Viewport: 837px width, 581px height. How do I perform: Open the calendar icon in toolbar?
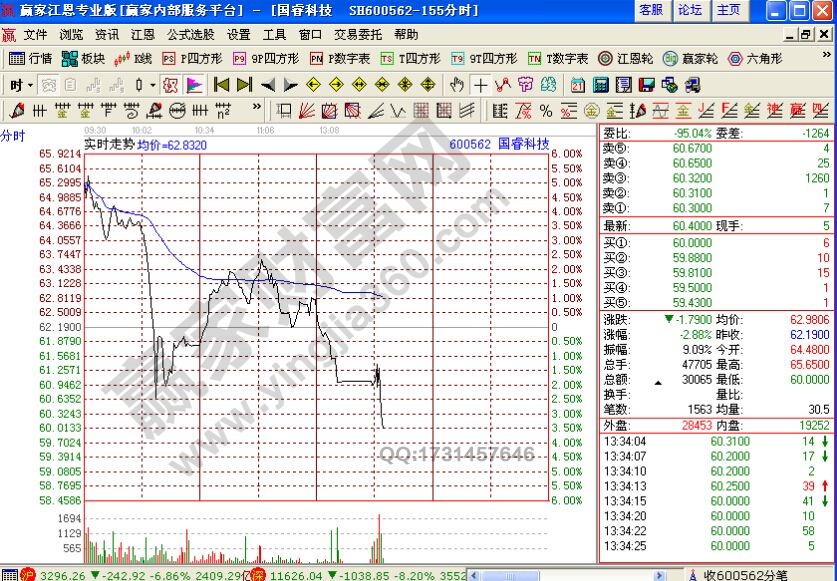coord(578,85)
